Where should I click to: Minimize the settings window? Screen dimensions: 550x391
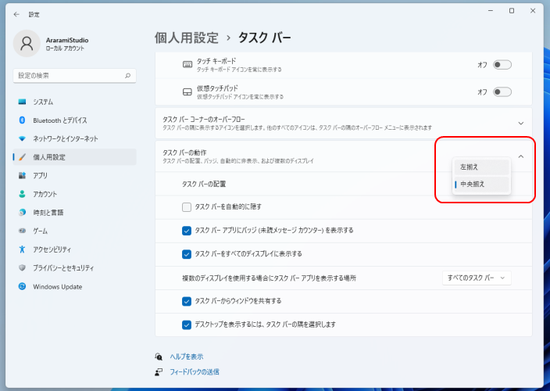point(491,11)
